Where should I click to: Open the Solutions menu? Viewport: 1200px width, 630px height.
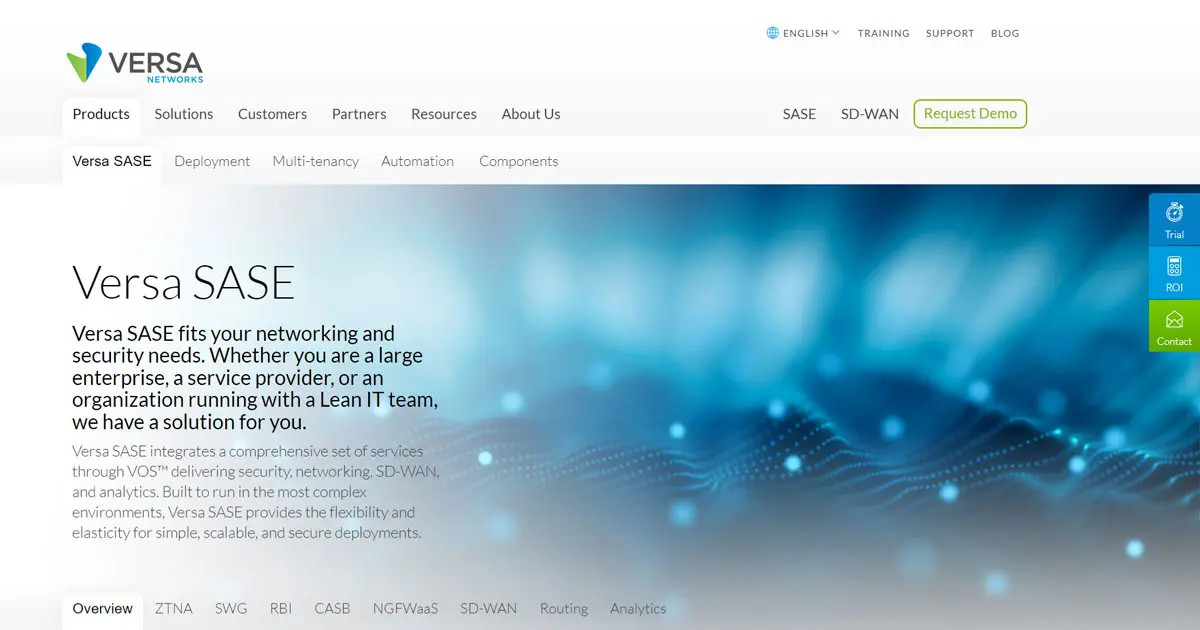point(183,114)
